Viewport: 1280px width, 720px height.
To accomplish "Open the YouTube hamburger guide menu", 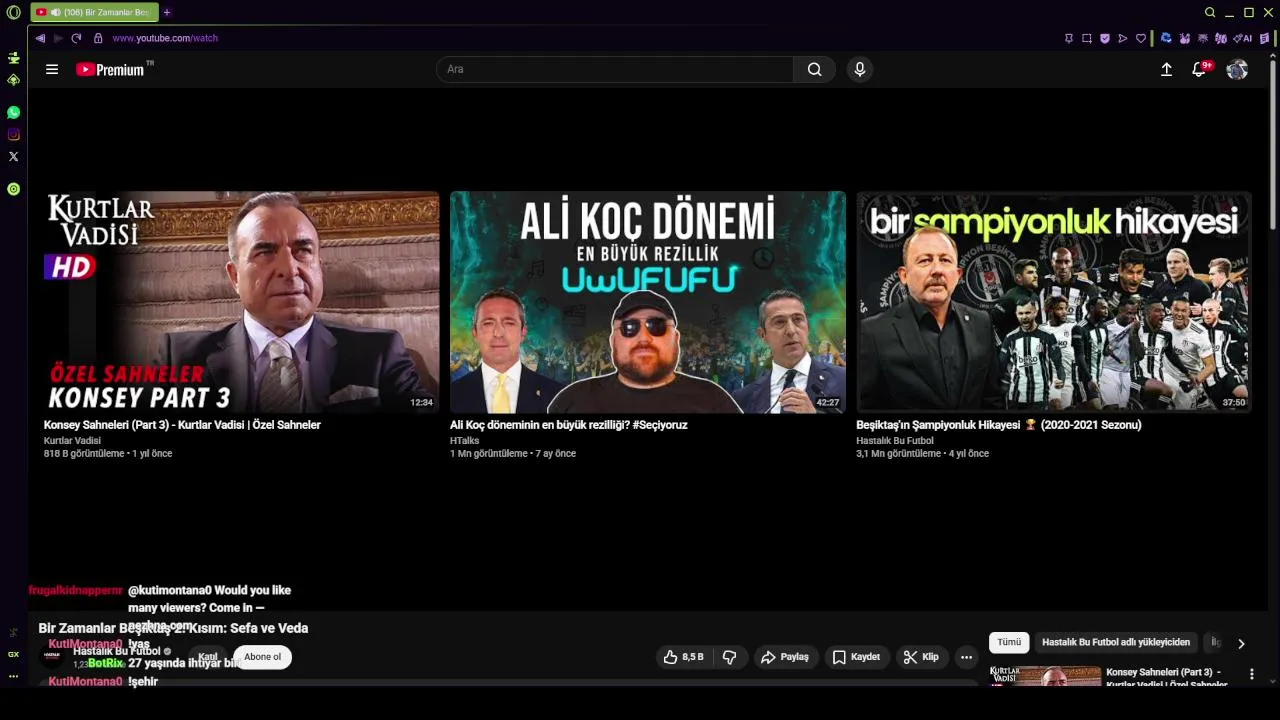I will pyautogui.click(x=52, y=69).
